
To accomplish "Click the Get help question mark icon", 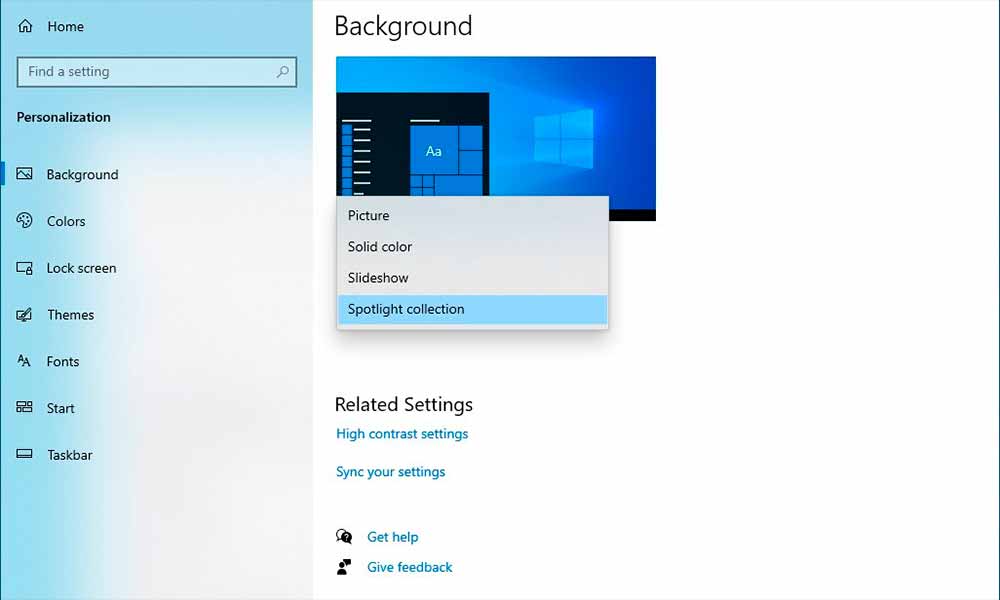I will tap(344, 536).
